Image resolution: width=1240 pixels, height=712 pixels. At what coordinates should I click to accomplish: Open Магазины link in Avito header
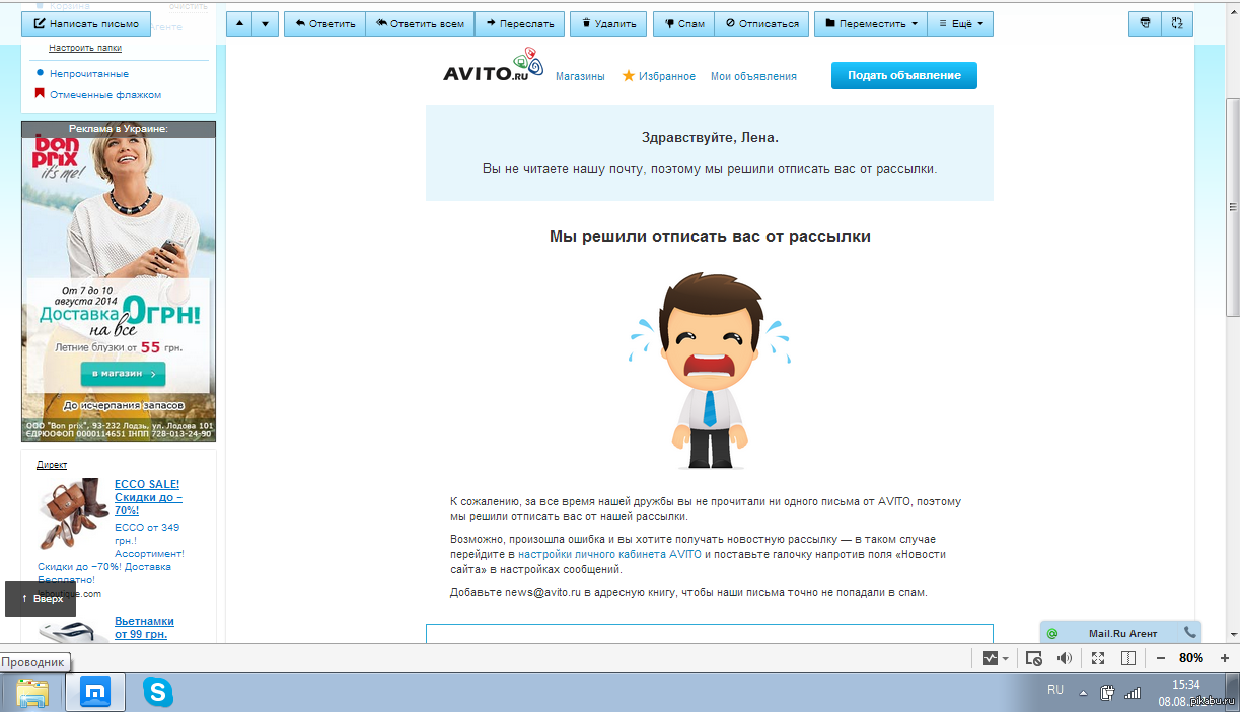[x=580, y=76]
